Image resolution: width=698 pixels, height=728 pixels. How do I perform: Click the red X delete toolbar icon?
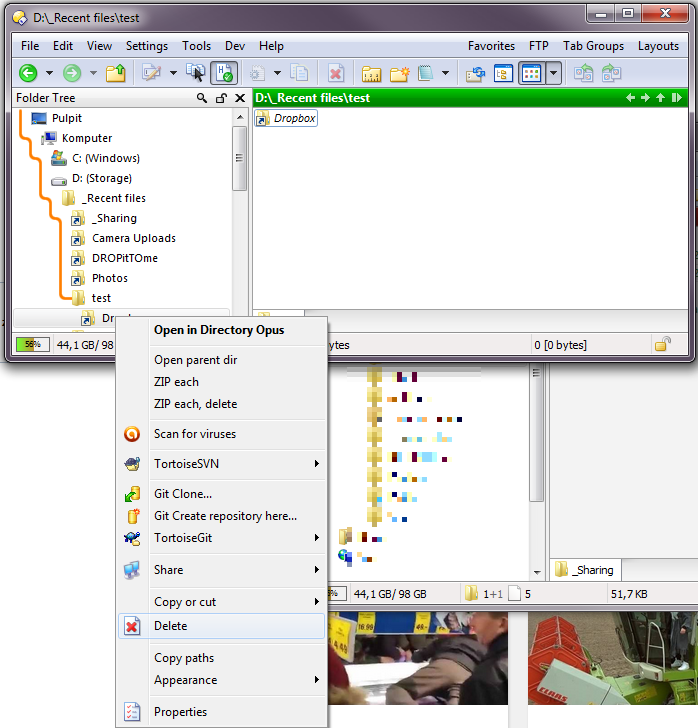click(336, 73)
